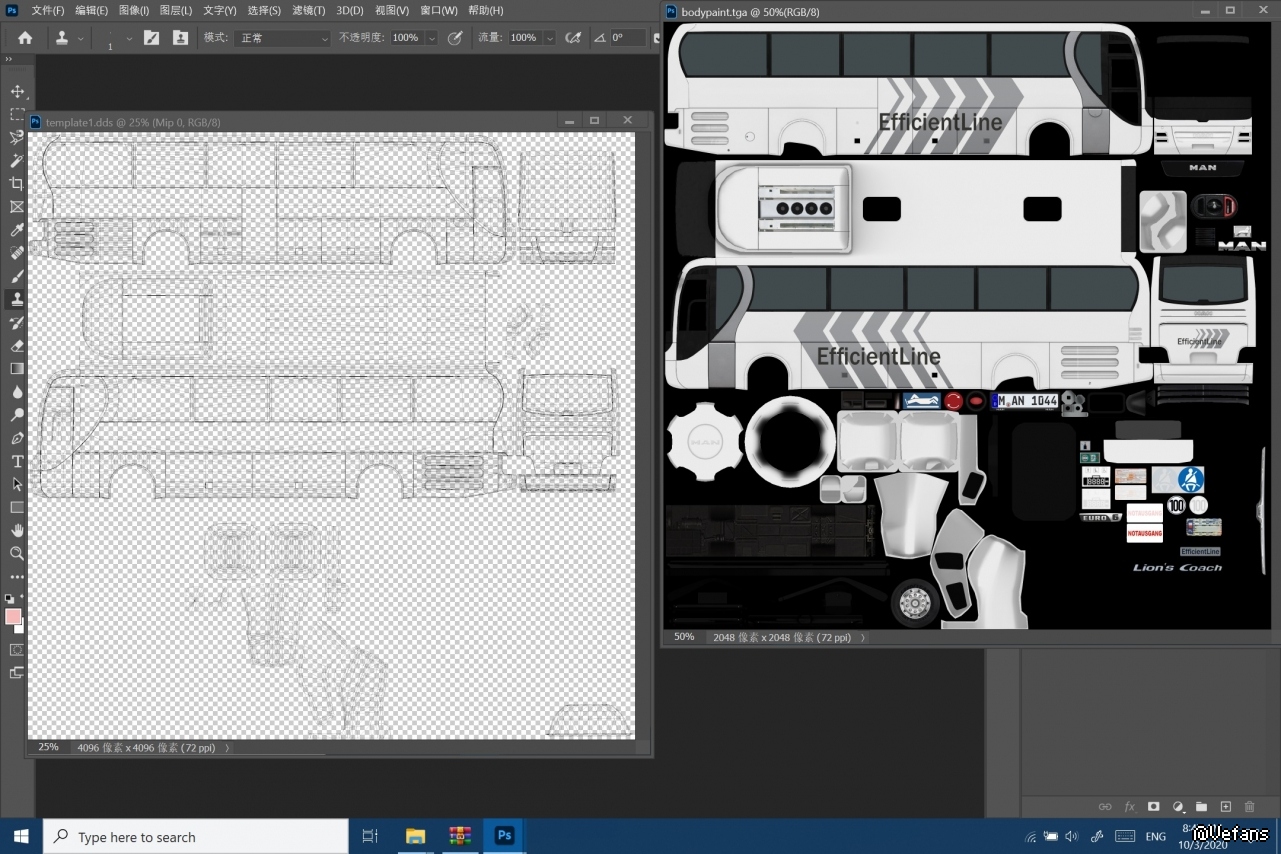This screenshot has width=1281, height=854.
Task: Toggle the brush settings panel button
Action: coord(151,37)
